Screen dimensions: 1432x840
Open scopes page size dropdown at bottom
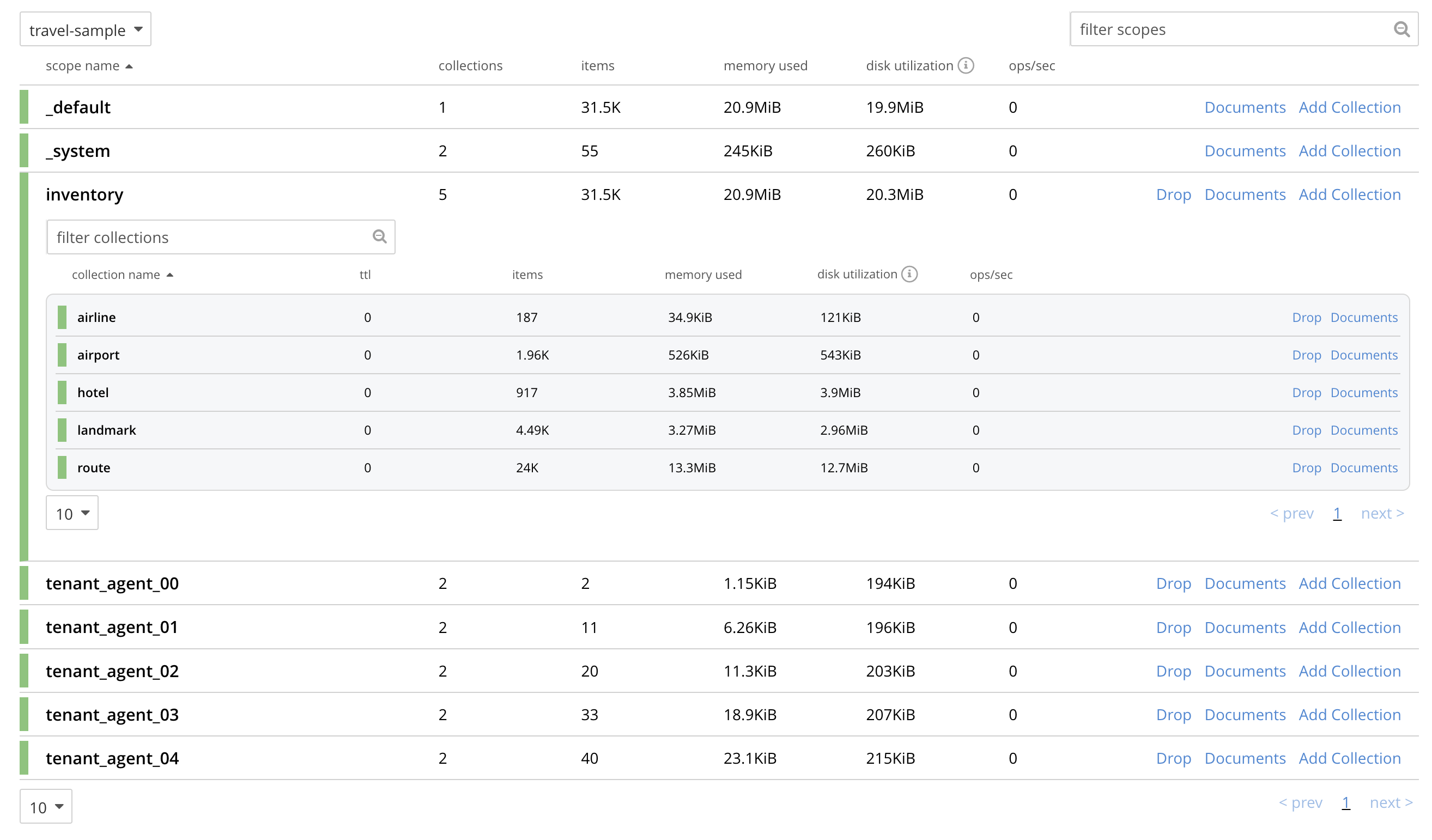[x=46, y=806]
